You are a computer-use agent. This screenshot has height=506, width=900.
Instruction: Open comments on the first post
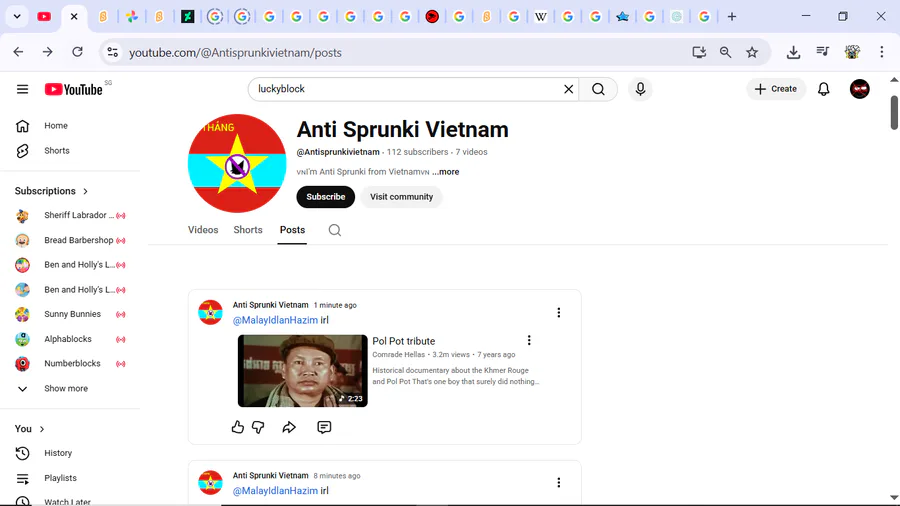(324, 427)
